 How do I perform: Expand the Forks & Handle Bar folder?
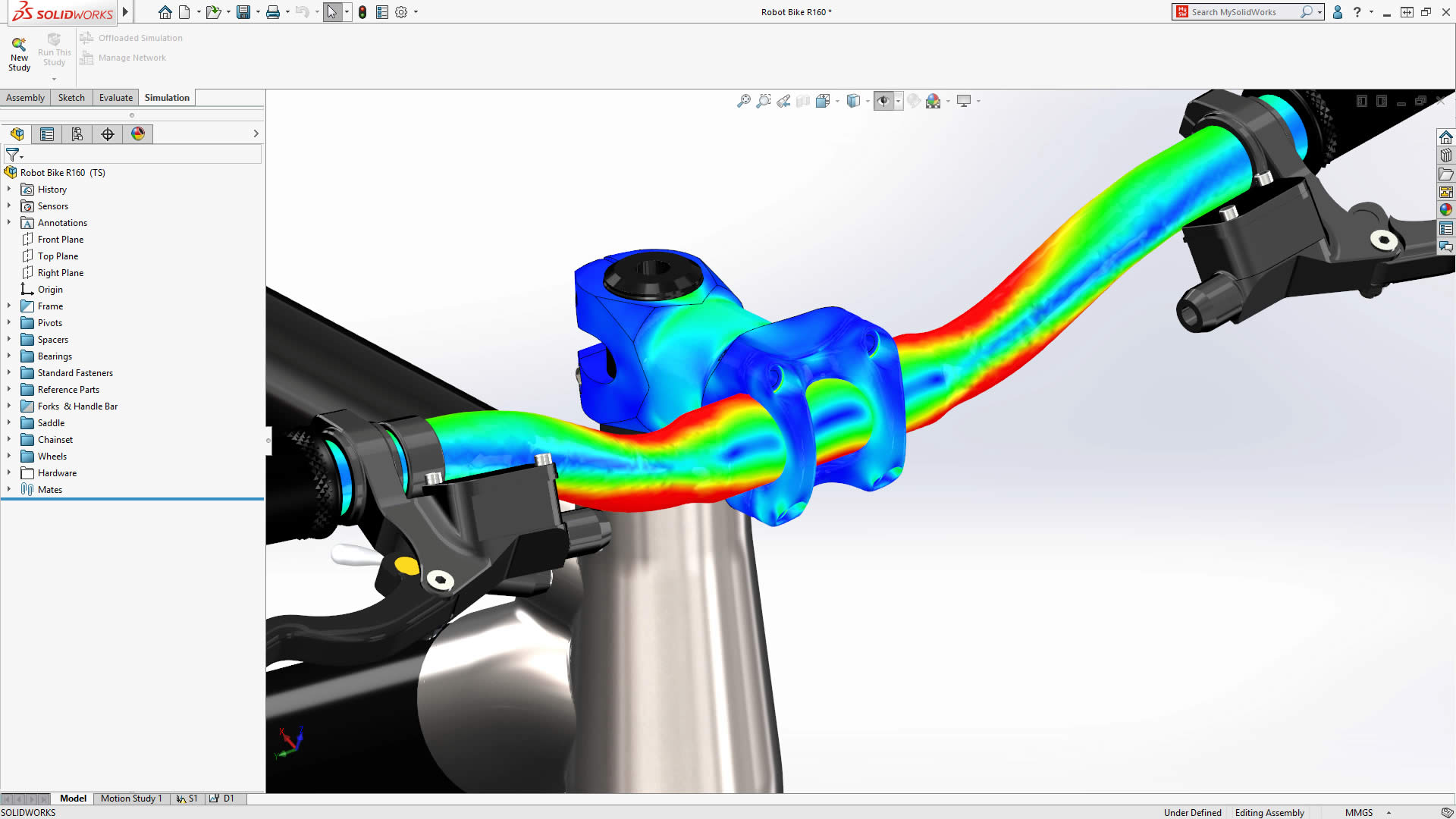click(10, 406)
